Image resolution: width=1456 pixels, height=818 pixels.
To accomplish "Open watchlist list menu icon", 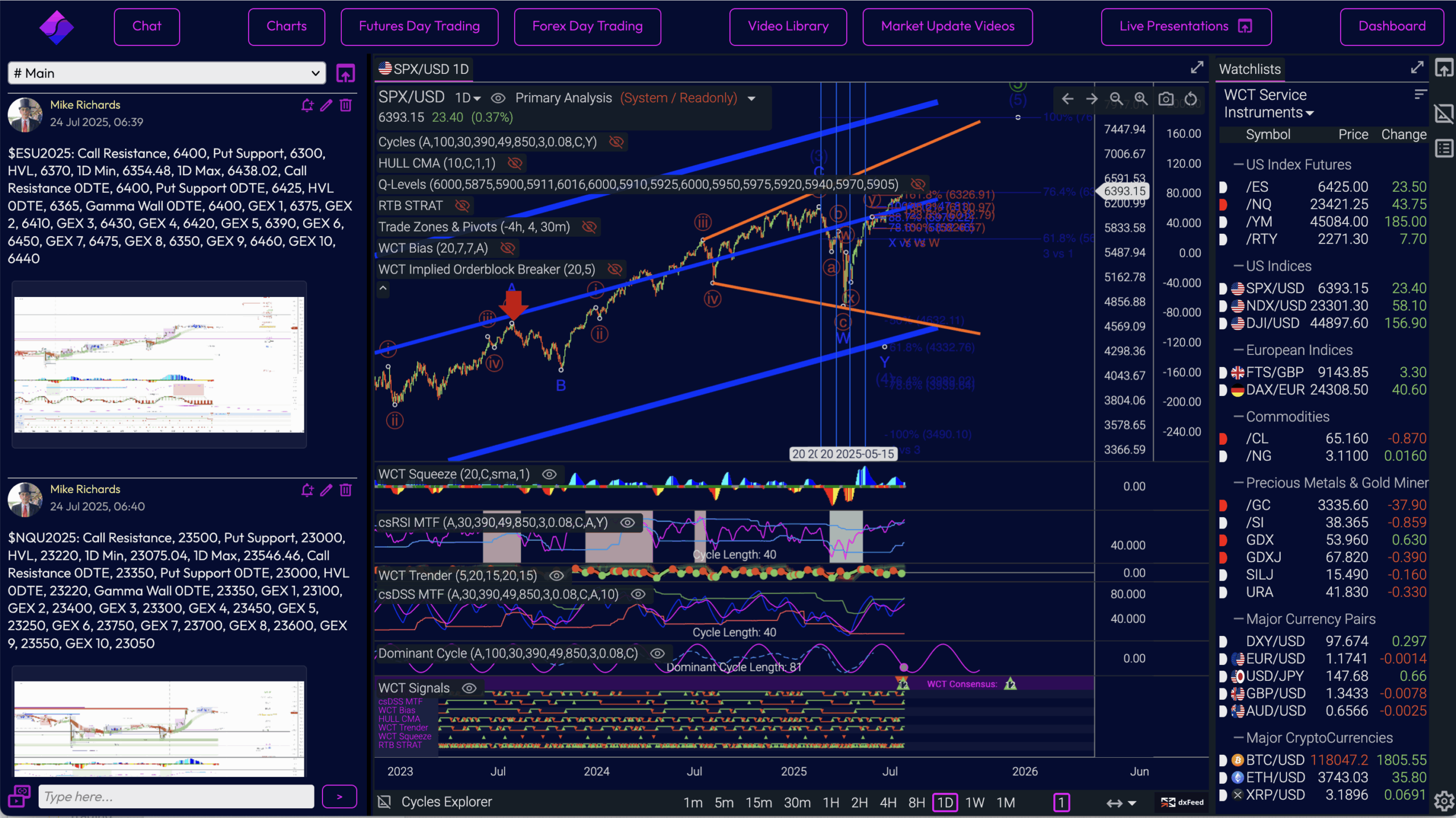I will 1421,94.
